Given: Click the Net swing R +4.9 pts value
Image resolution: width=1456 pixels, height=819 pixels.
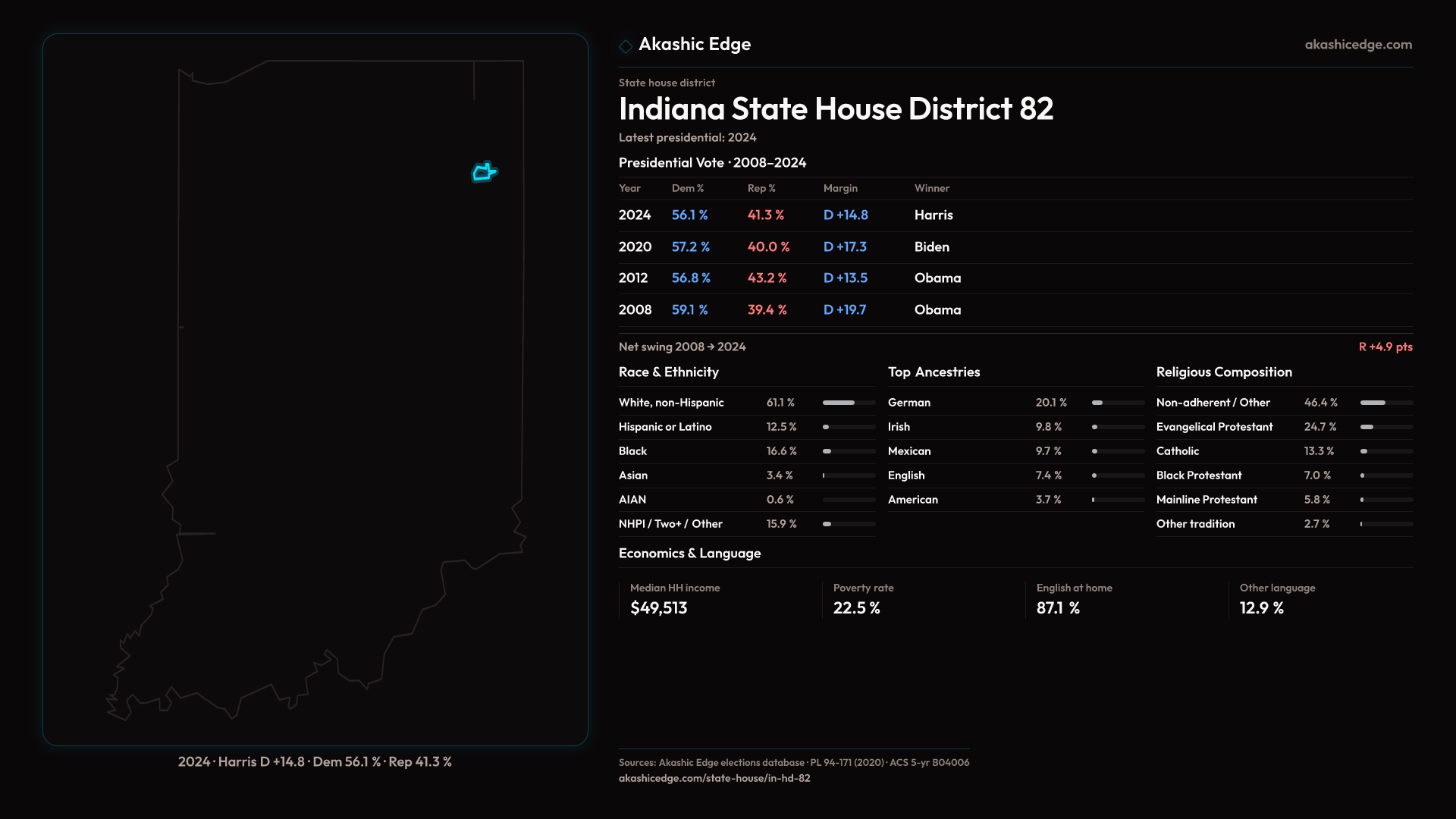Looking at the screenshot, I should pos(1385,347).
